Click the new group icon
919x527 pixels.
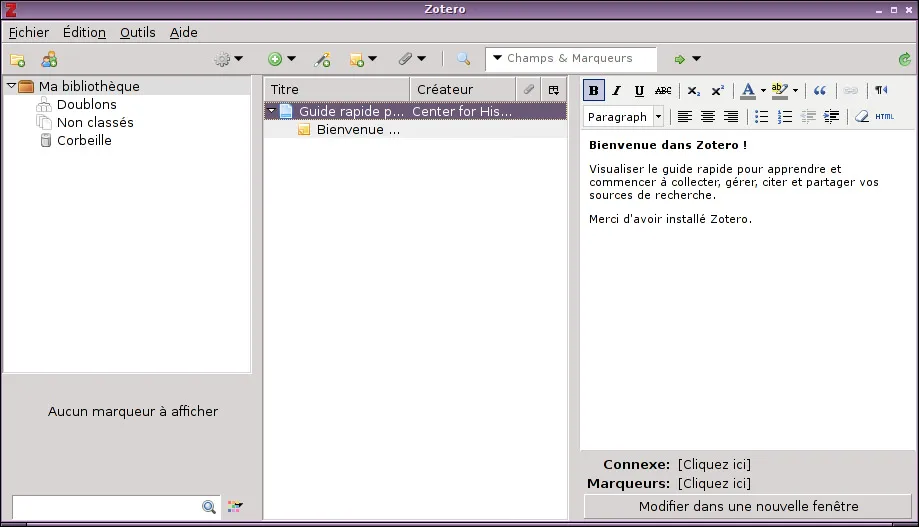click(x=49, y=60)
